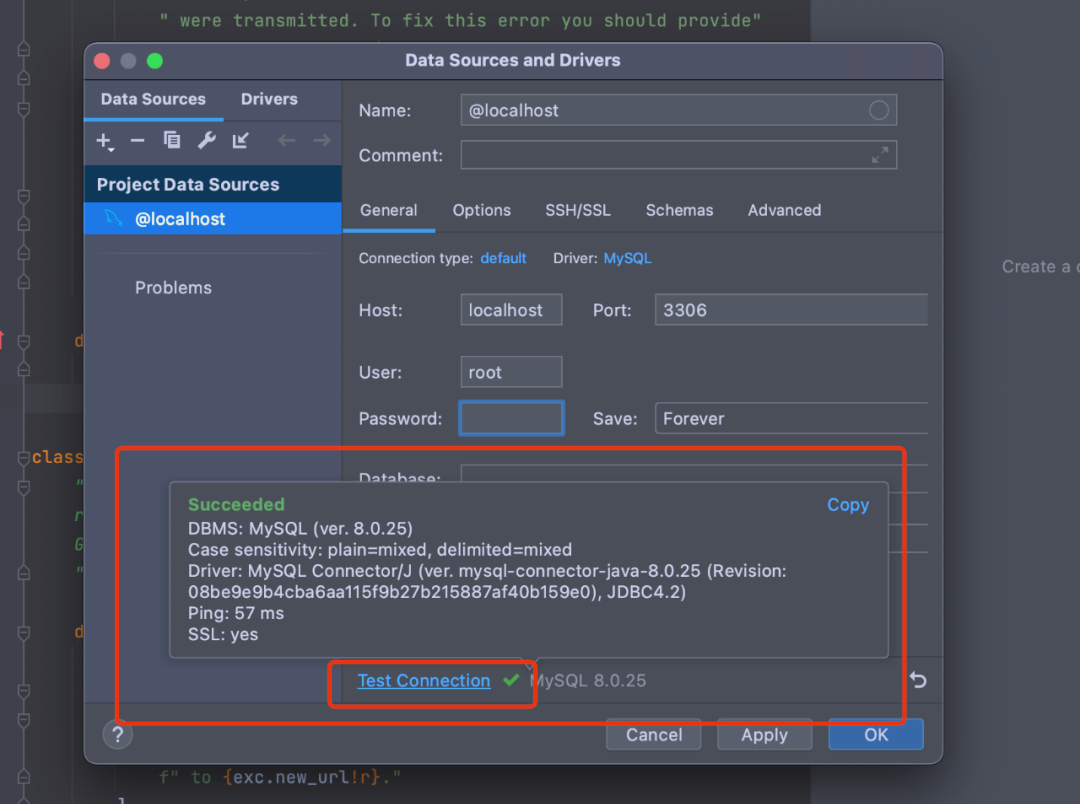Screen dimensions: 1080x804
Task: Zoom dialog with green window button
Action: (x=155, y=61)
